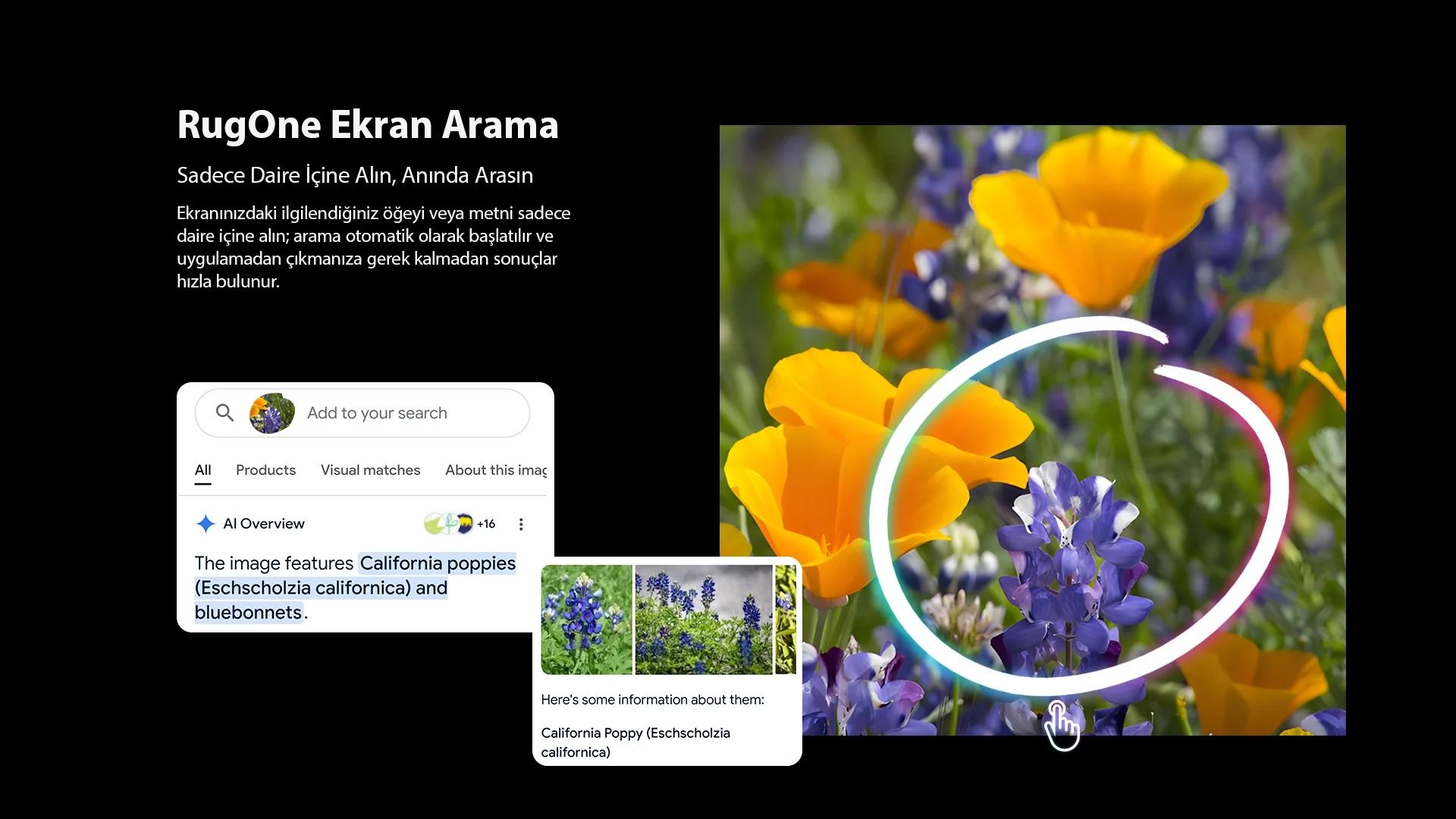
Task: Open the Visual matches tab
Action: coord(370,470)
